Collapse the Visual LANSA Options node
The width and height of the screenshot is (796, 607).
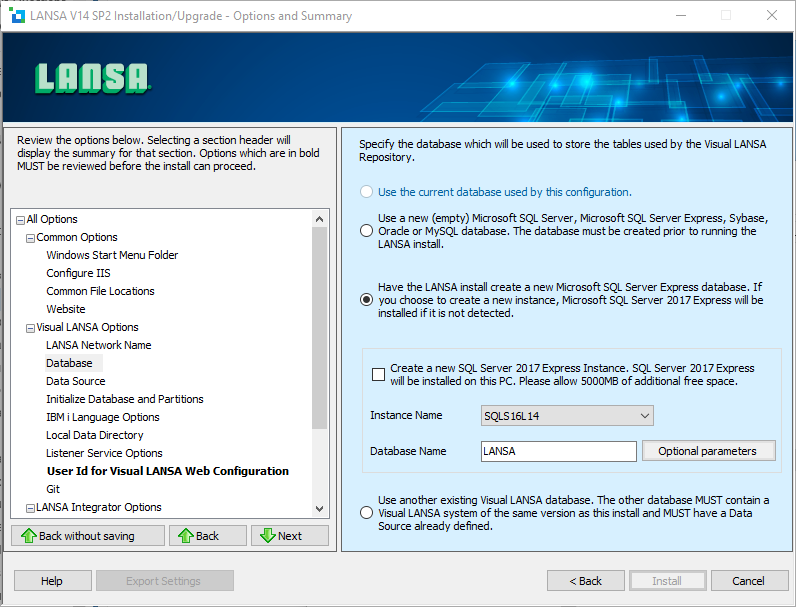(x=30, y=328)
